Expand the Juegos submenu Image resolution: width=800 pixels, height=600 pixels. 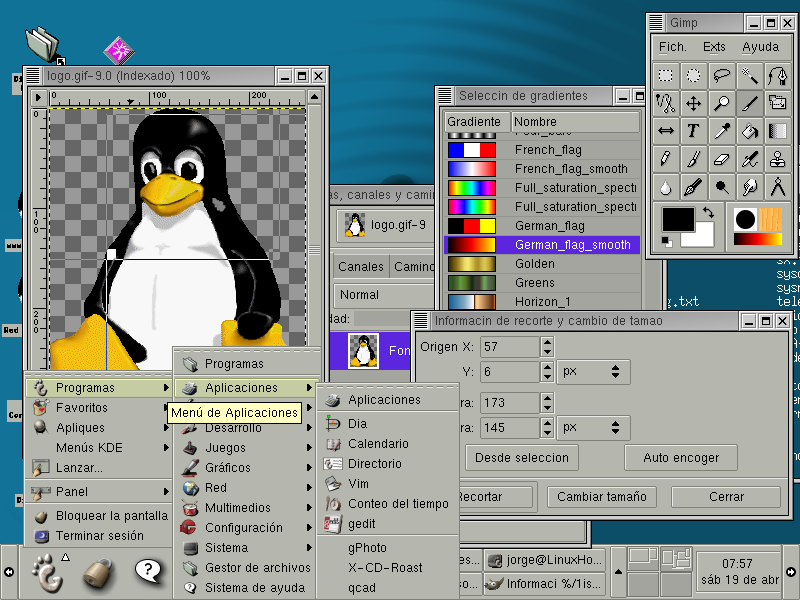[247, 448]
